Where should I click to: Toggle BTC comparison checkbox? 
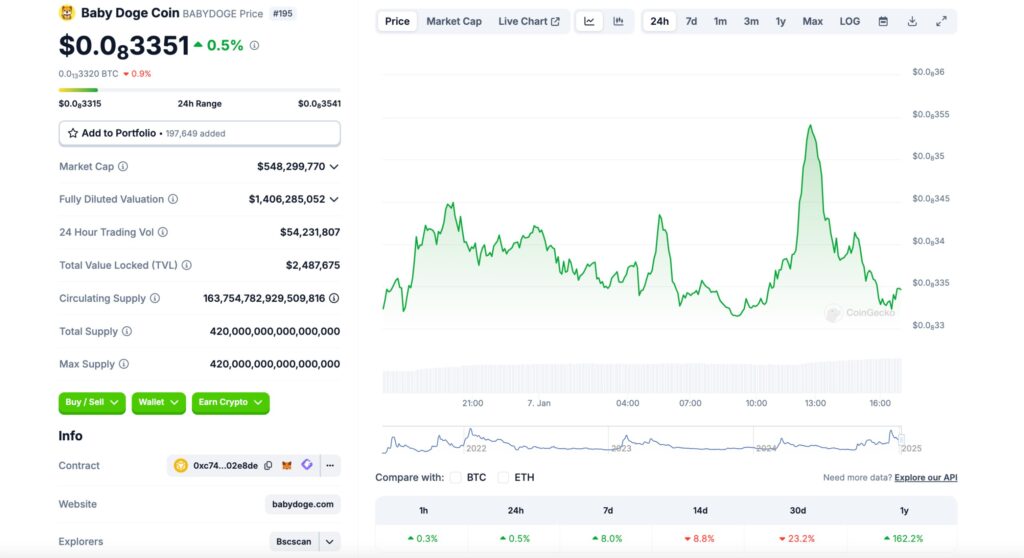[x=456, y=478]
